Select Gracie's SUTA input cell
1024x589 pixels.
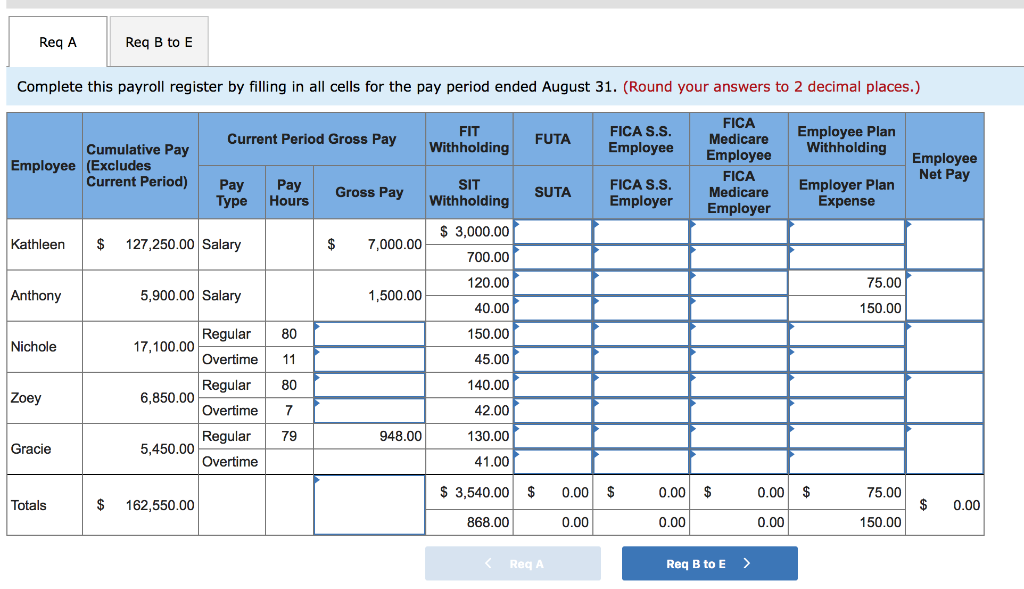tap(553, 462)
